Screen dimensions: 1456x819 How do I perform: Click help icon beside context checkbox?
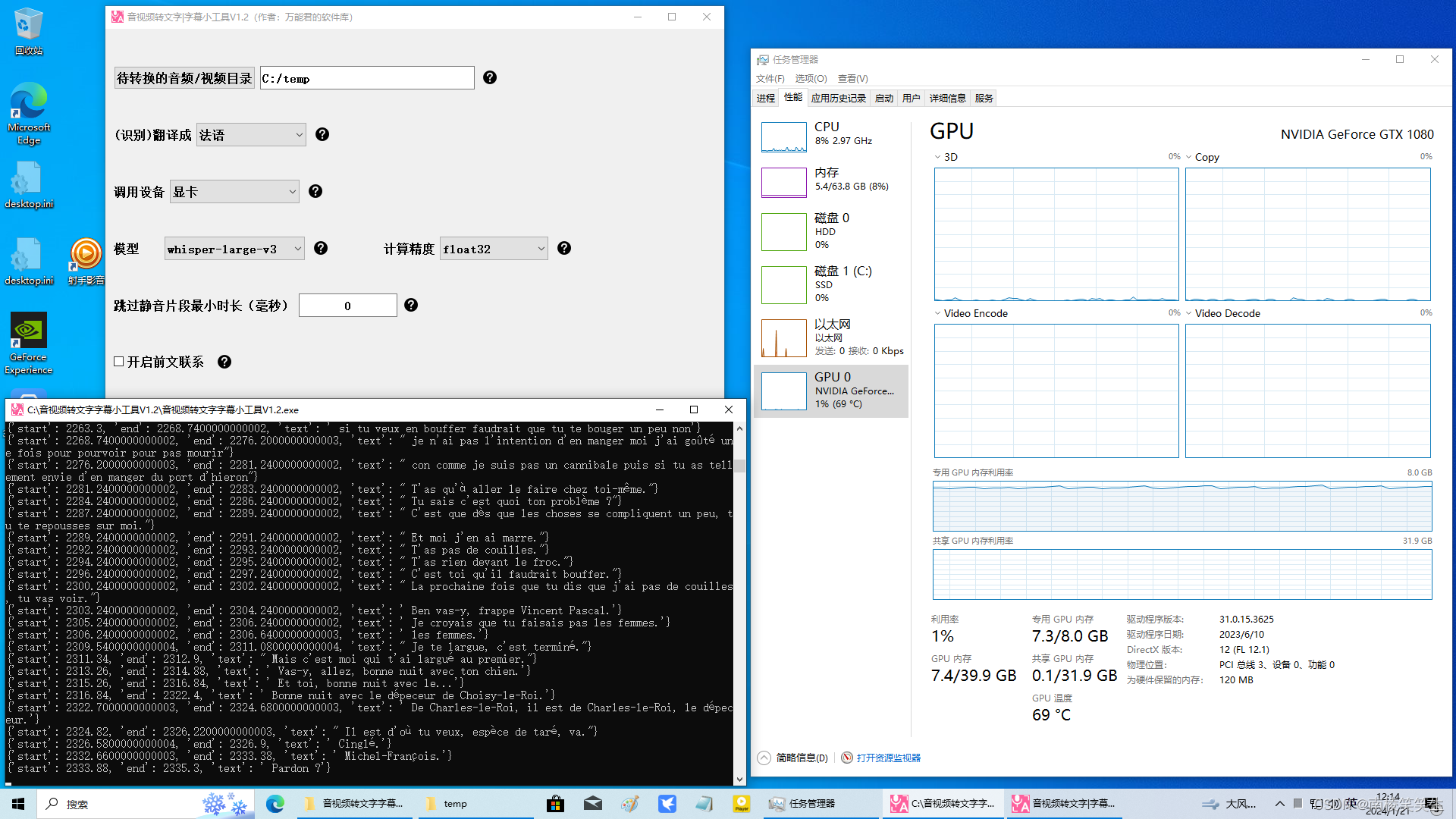224,362
